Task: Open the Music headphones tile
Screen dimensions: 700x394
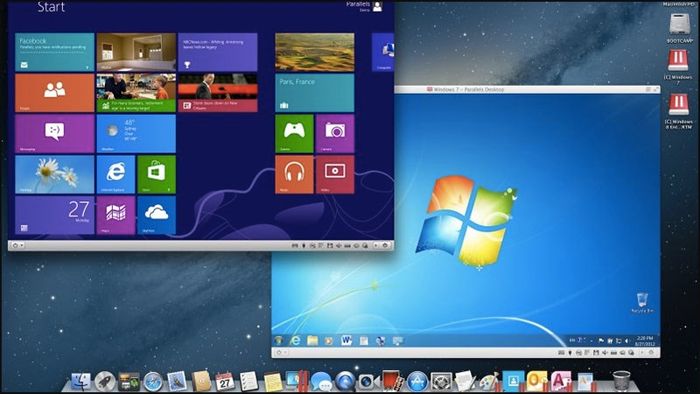Action: (x=294, y=174)
